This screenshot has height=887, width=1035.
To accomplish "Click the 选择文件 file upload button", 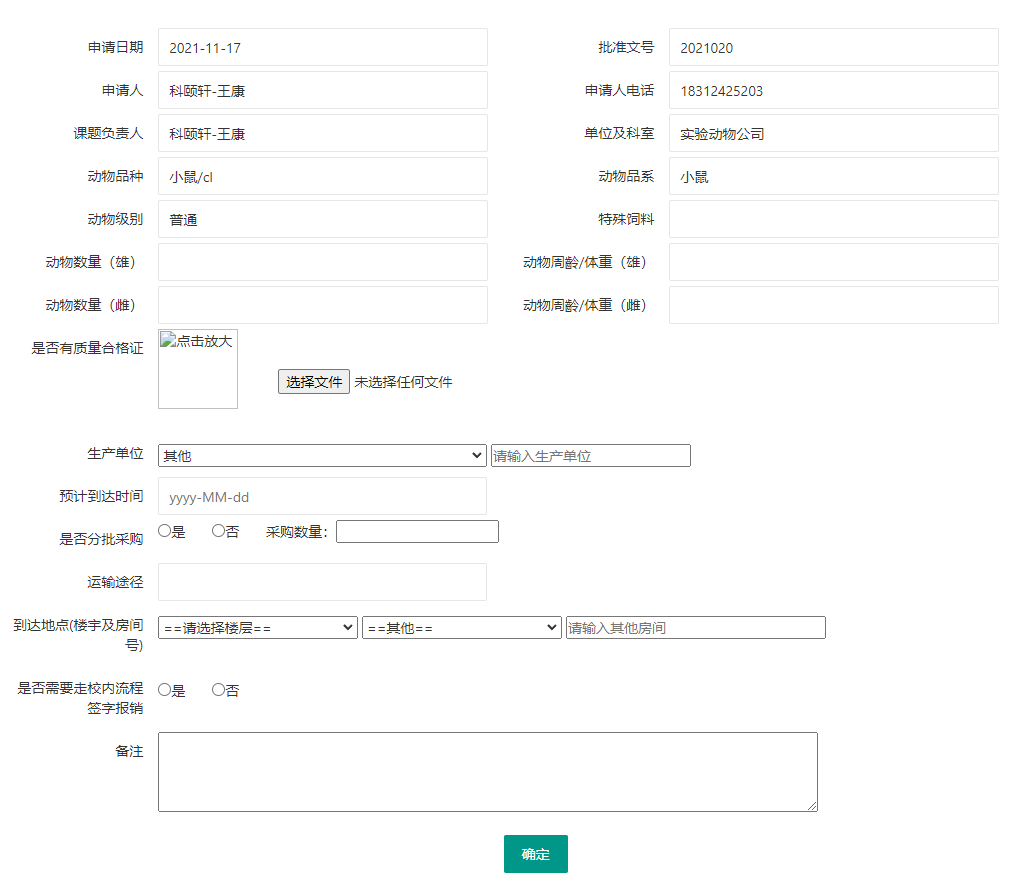I will tap(314, 382).
